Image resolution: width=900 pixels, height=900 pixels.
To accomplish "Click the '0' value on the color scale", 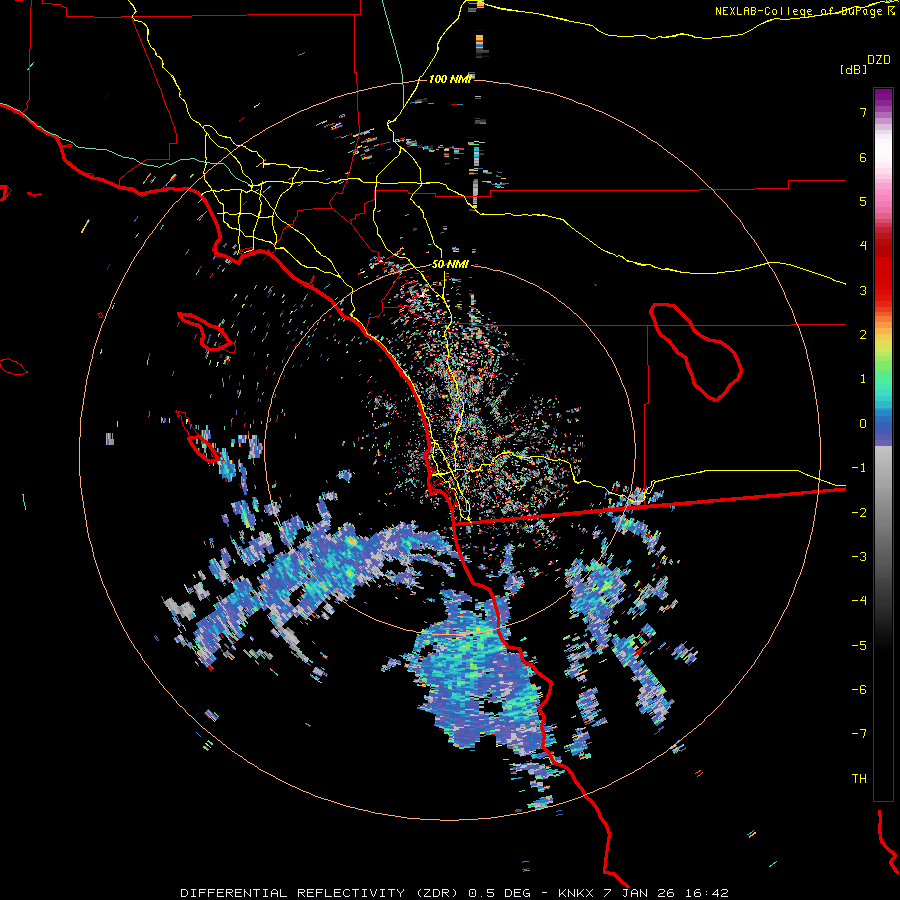I will [863, 424].
